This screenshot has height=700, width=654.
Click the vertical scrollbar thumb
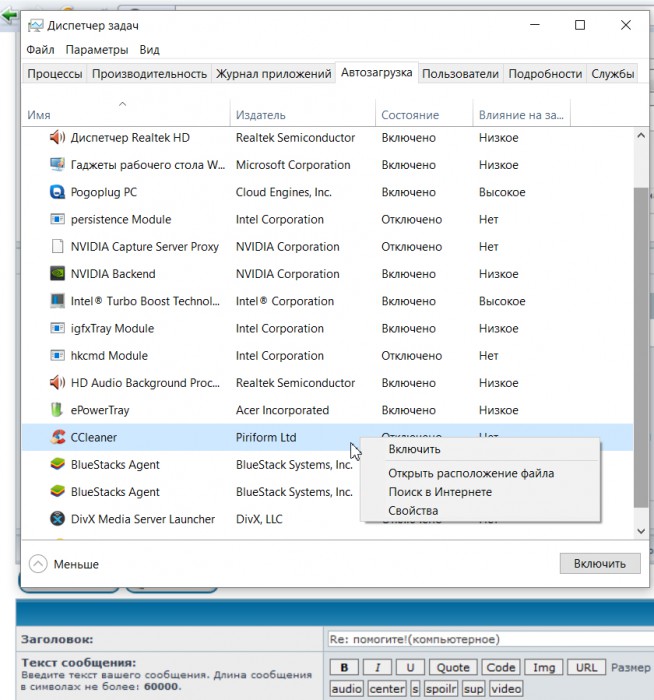641,347
